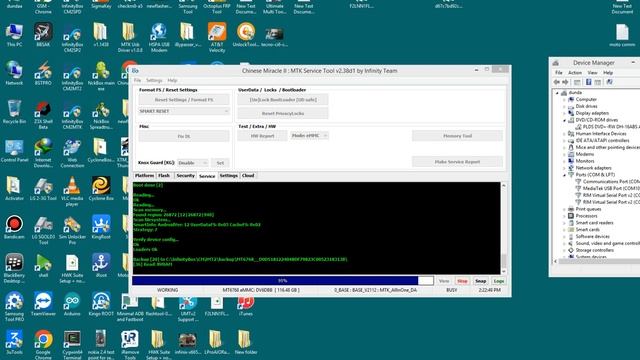The image size is (640, 360).
Task: Launch Cygwin64 Terminal shortcut
Action: pyautogui.click(x=72, y=345)
